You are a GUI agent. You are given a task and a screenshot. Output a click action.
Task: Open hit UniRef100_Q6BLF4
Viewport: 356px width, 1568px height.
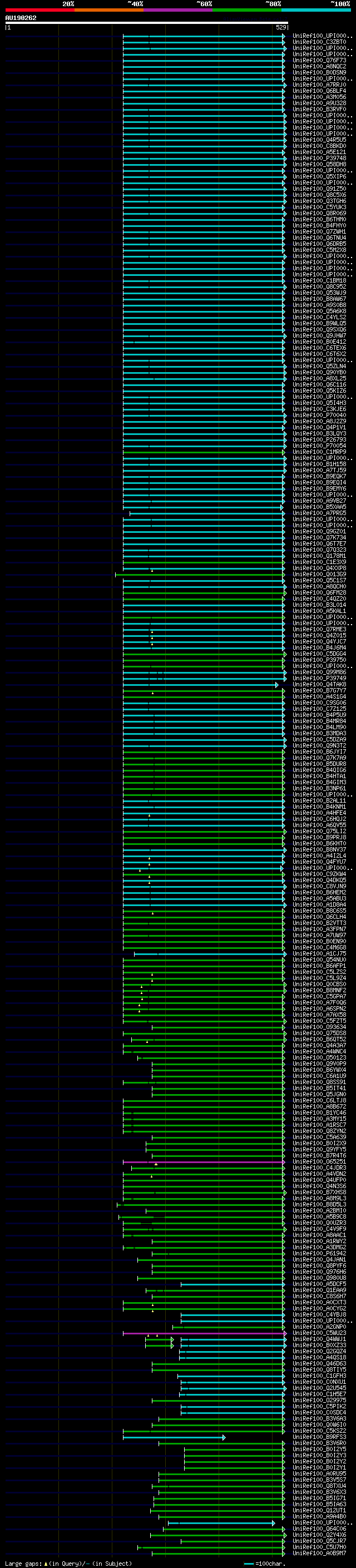click(319, 91)
